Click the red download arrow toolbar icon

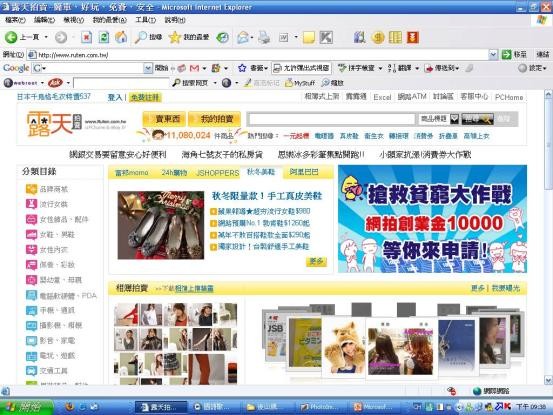(x=413, y=37)
